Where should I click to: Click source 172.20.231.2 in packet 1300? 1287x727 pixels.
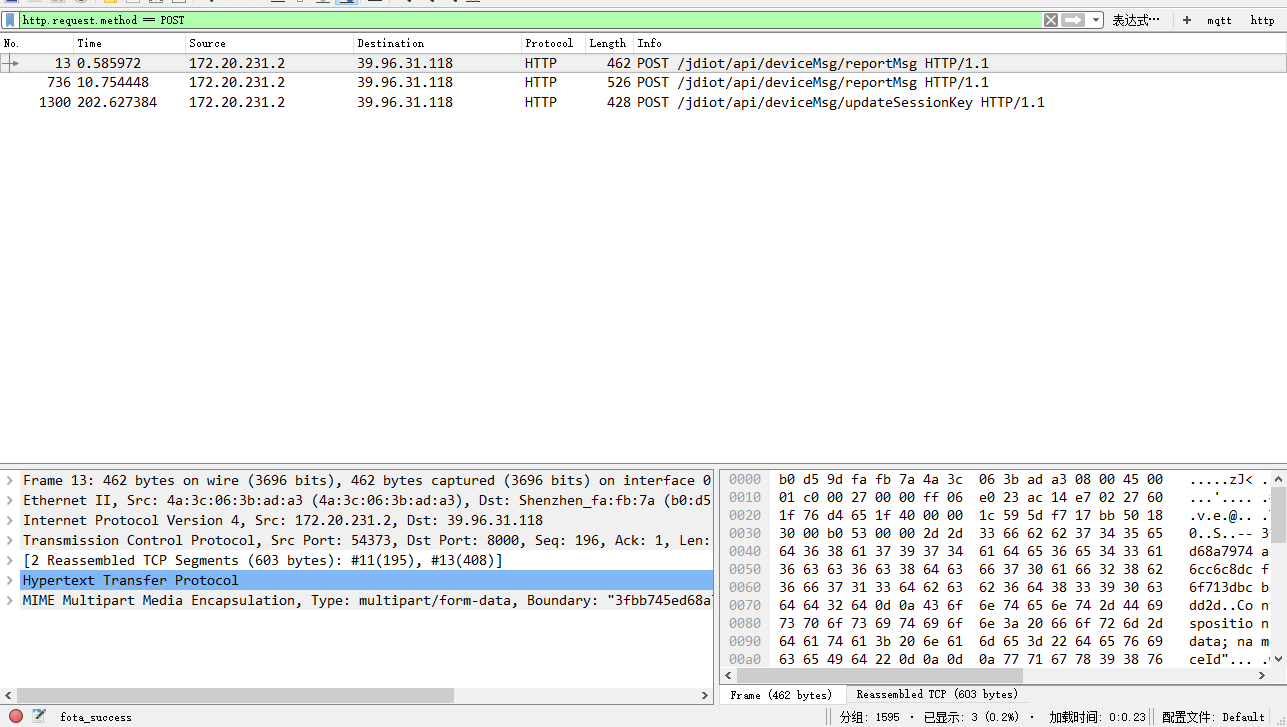pyautogui.click(x=237, y=102)
